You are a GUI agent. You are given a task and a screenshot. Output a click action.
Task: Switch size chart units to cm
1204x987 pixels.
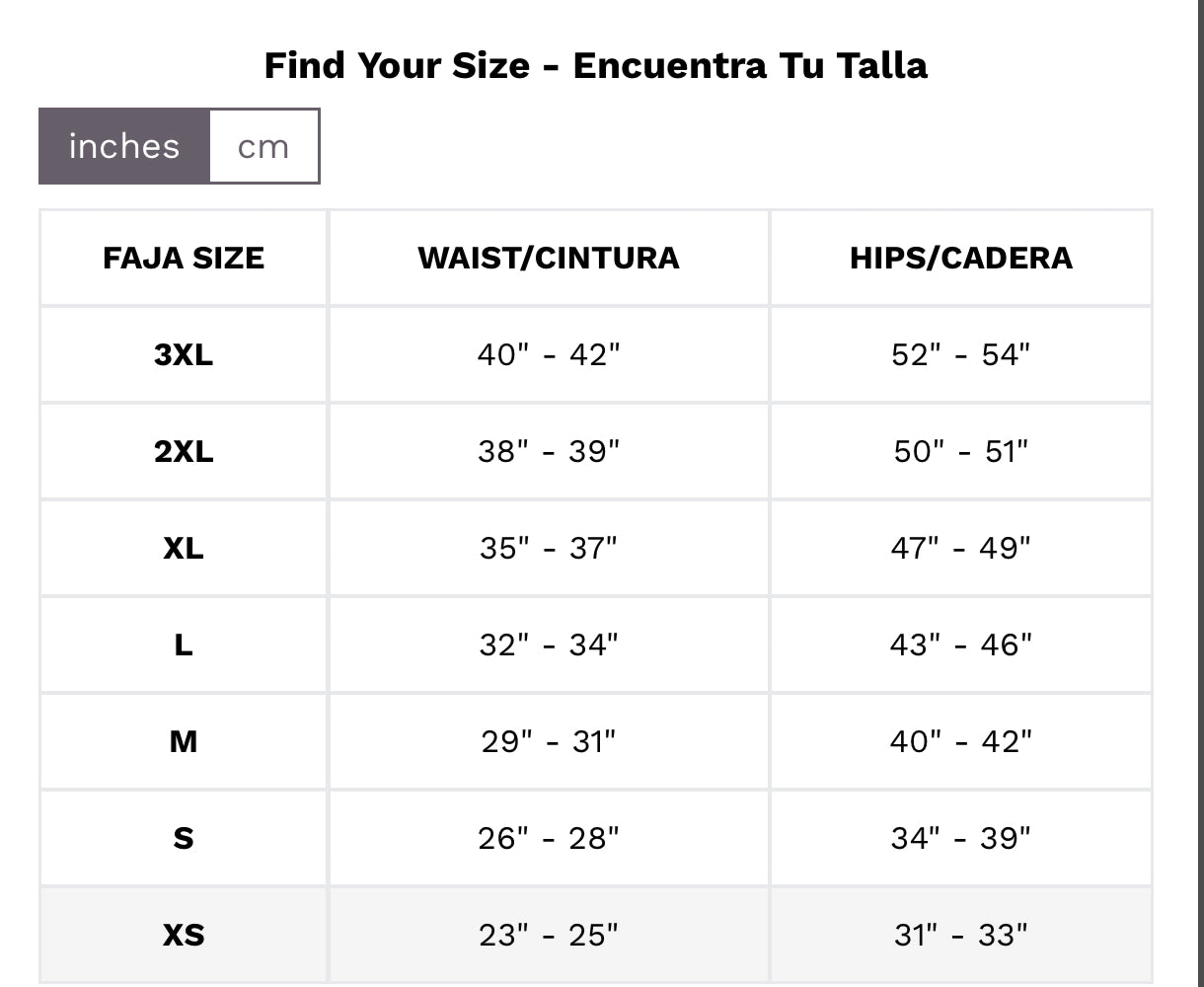263,147
